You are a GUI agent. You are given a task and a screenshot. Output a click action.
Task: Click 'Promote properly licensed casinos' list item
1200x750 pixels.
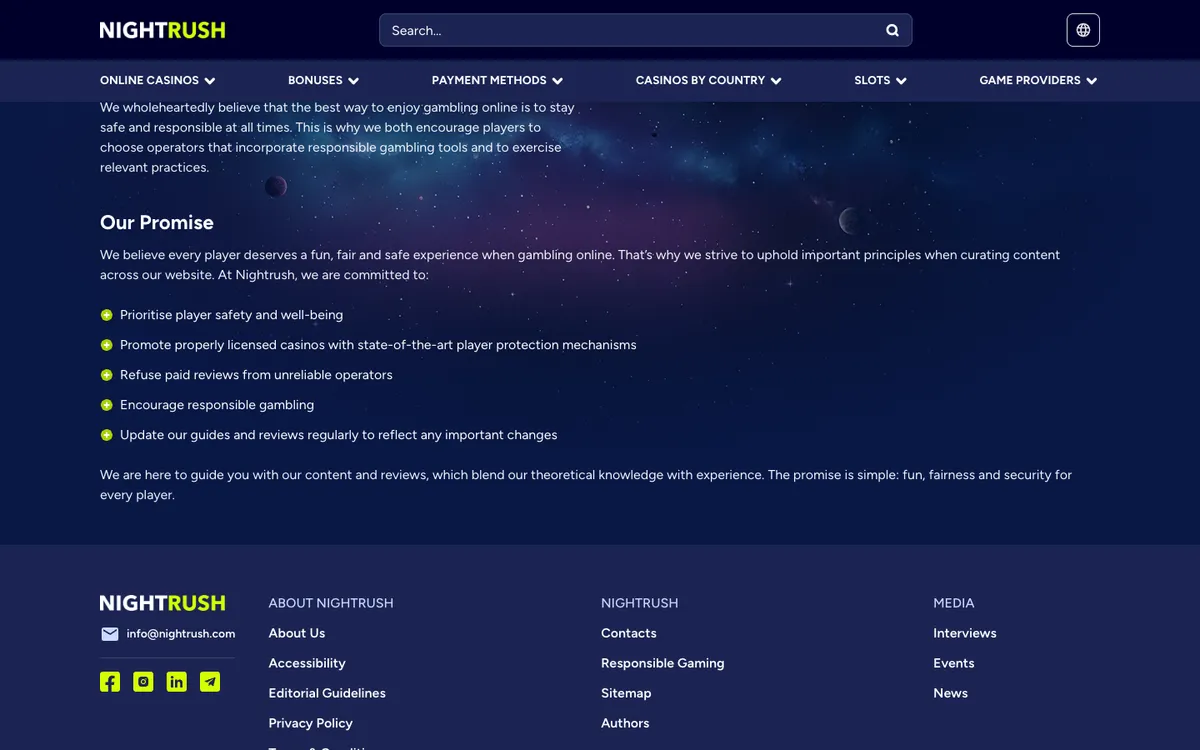click(x=378, y=345)
